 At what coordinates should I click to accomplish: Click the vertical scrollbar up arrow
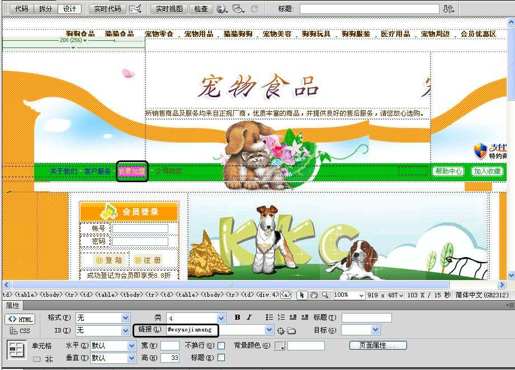511,22
